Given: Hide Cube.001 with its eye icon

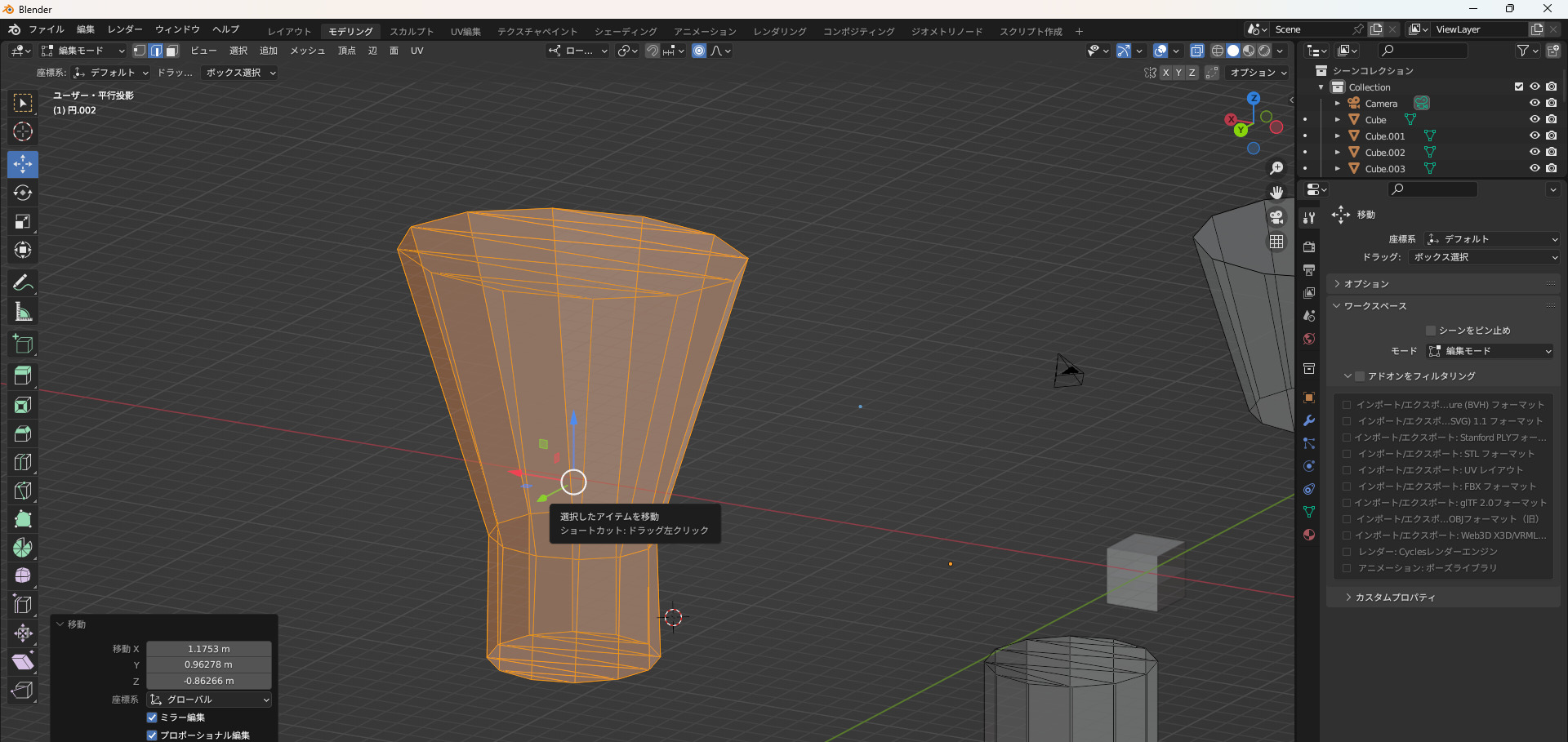Looking at the screenshot, I should click(x=1535, y=136).
